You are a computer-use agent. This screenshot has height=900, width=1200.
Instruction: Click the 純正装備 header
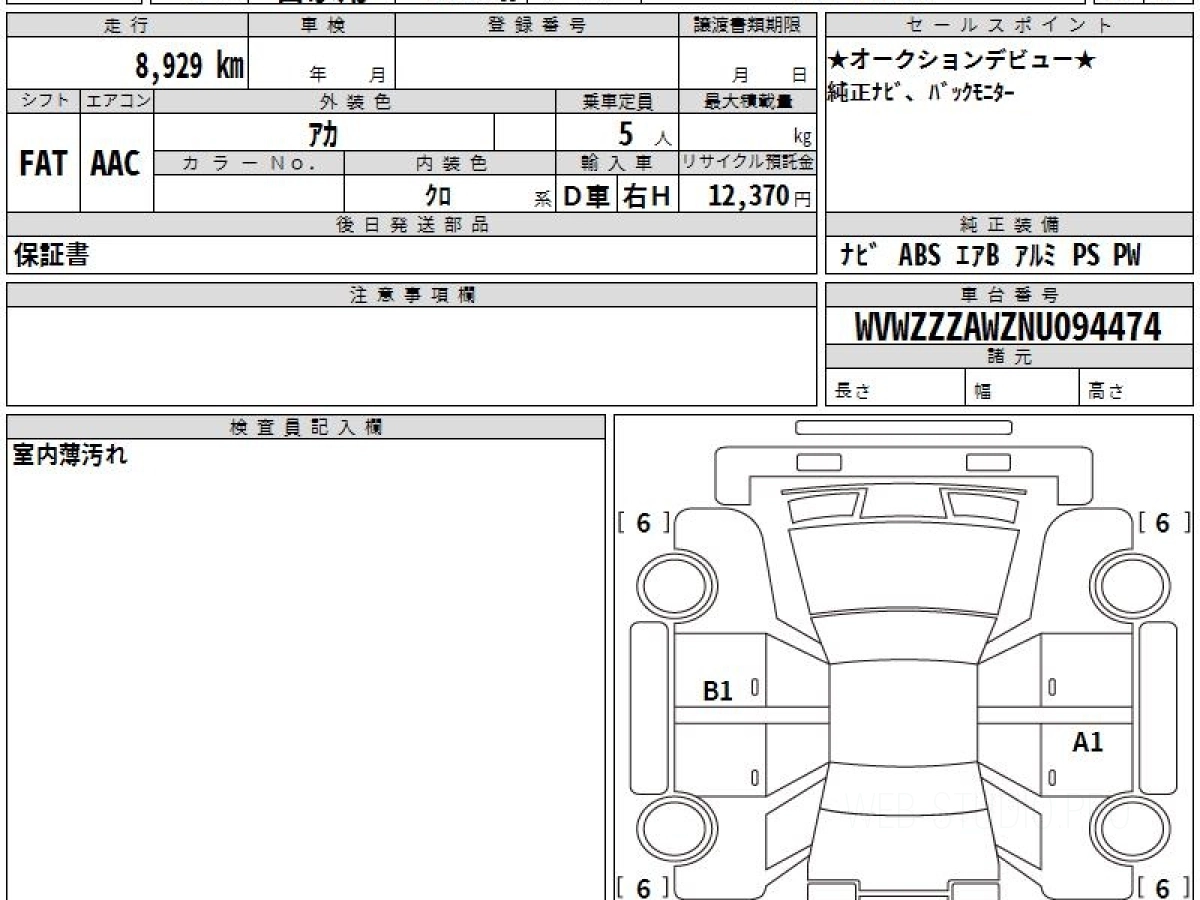(x=1009, y=224)
